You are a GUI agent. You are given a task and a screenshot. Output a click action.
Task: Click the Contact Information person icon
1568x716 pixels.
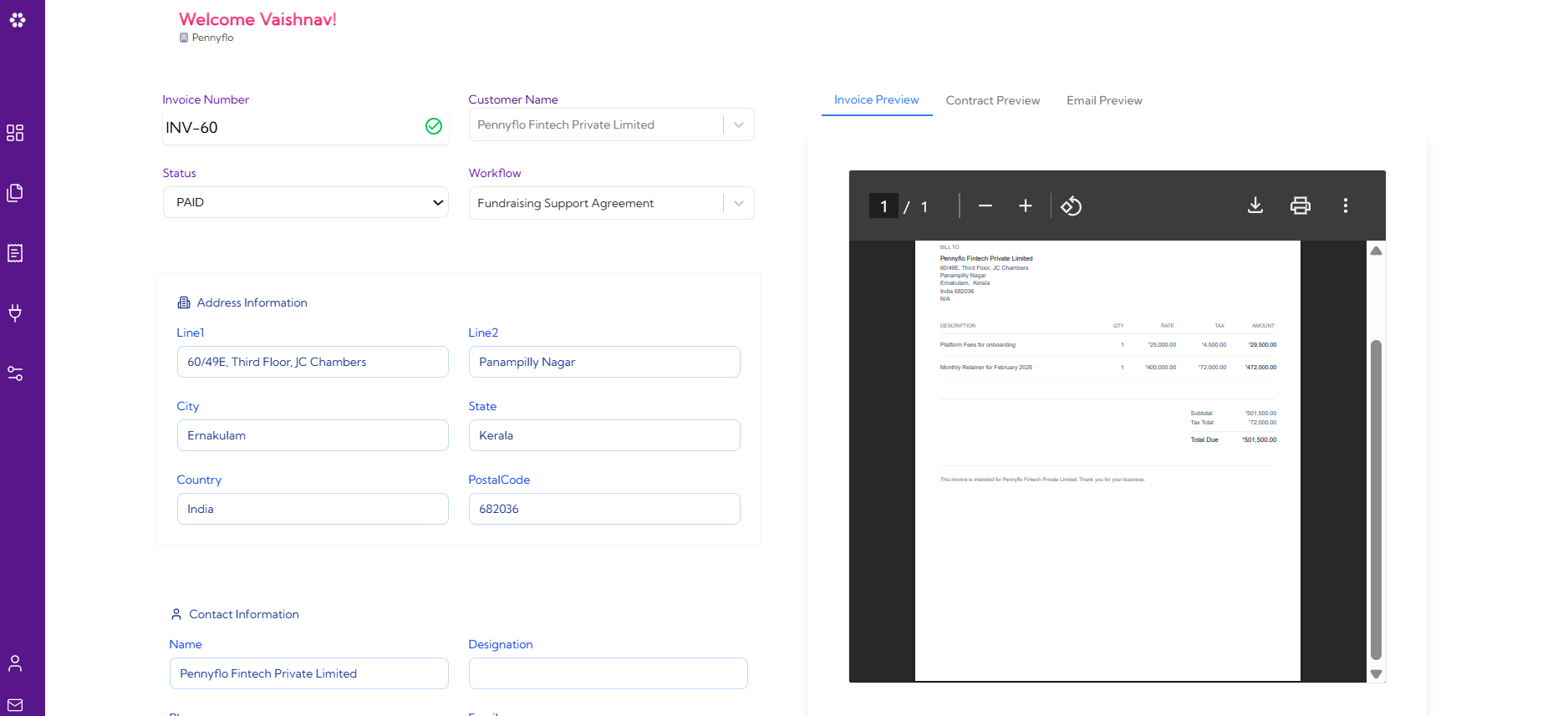[x=176, y=614]
